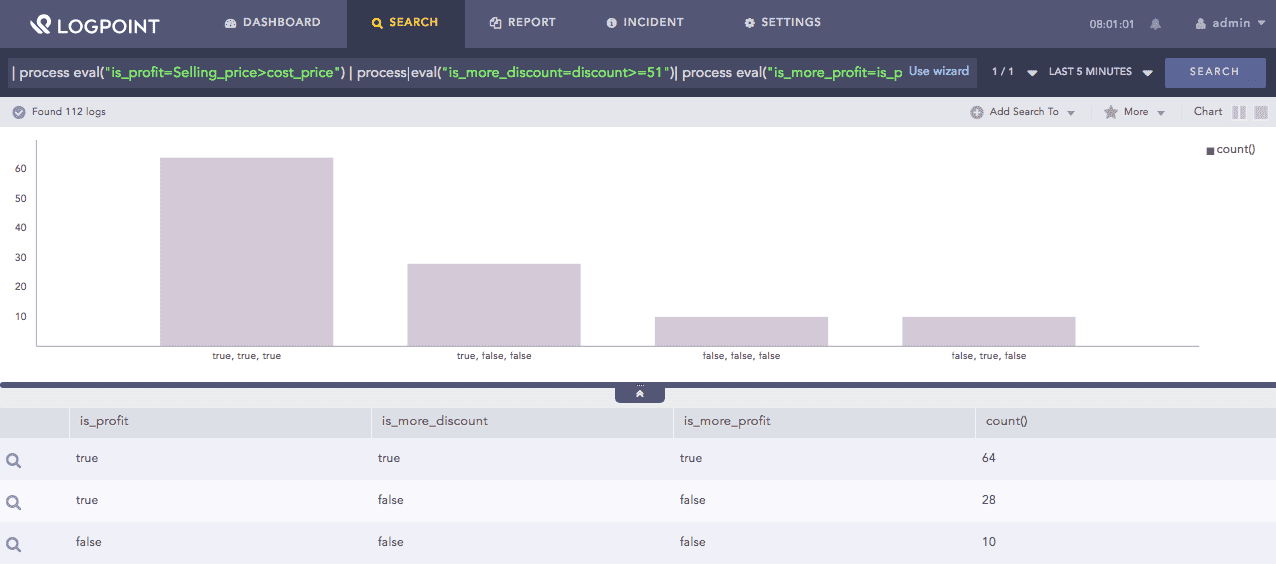The image size is (1276, 564).
Task: Expand the Add Search To dropdown
Action: pos(1022,112)
